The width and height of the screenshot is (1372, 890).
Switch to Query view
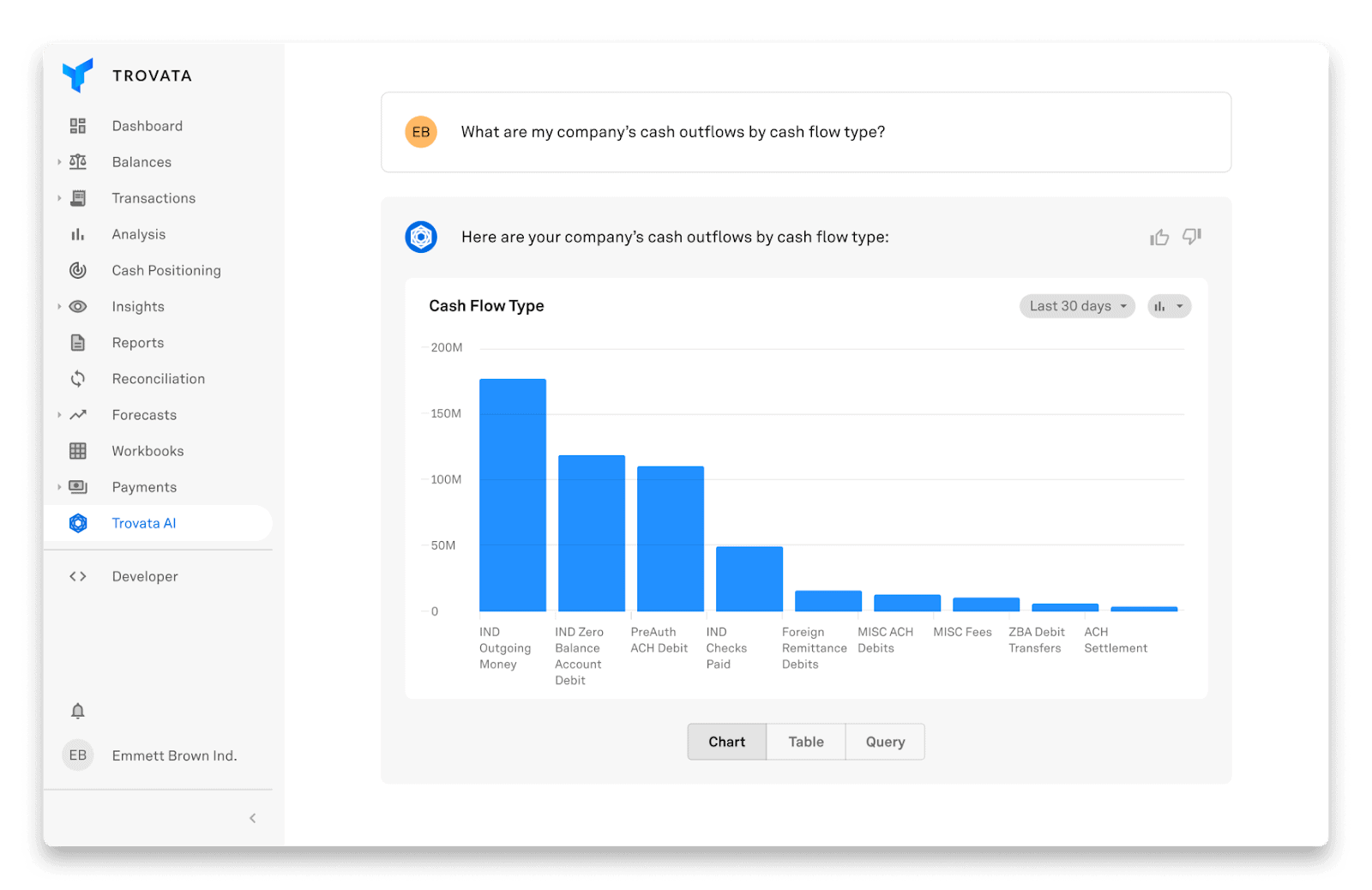click(x=885, y=742)
